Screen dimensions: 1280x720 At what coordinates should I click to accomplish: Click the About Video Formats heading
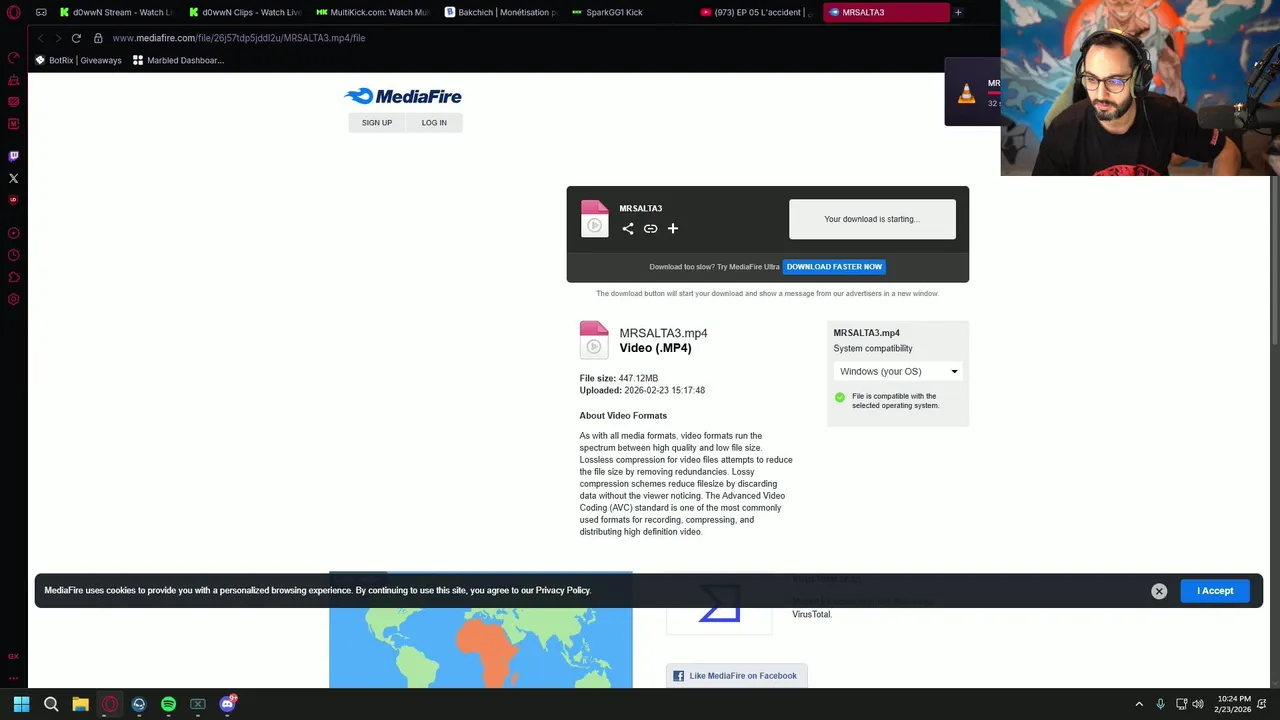pyautogui.click(x=623, y=416)
